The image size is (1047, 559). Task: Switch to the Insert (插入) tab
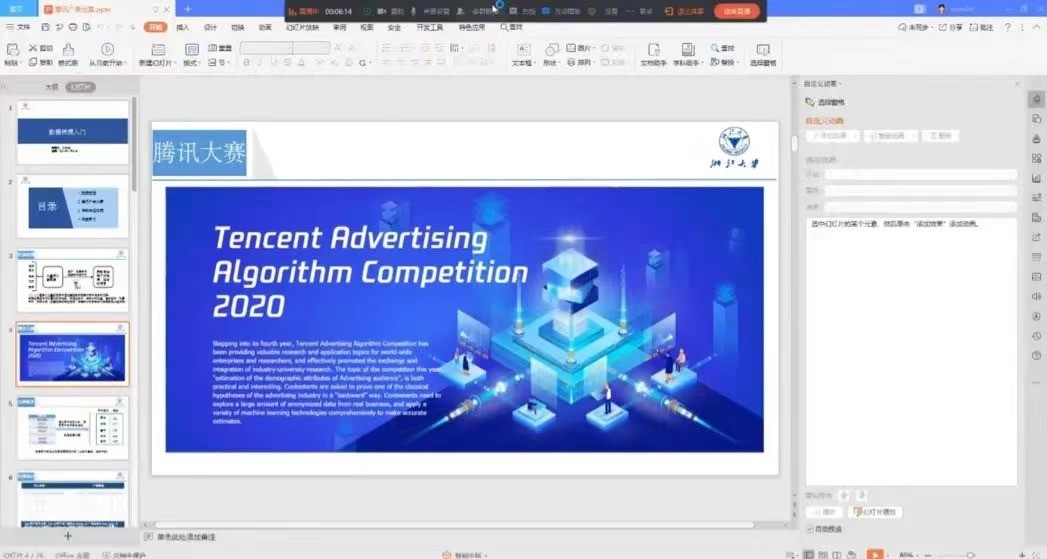pyautogui.click(x=182, y=27)
